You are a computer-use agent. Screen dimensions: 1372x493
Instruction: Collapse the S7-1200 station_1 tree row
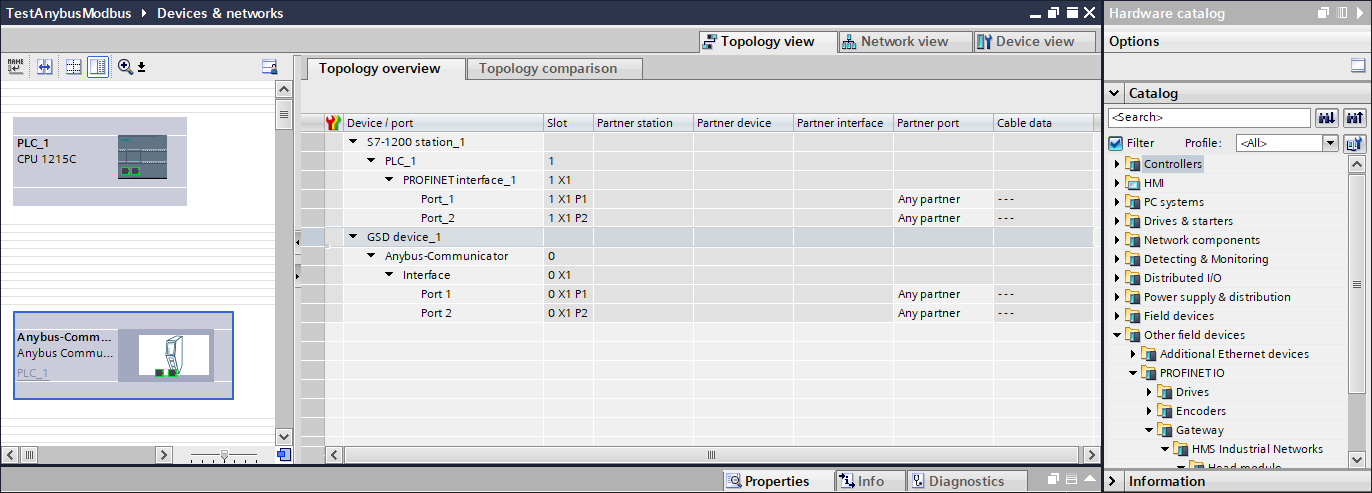353,142
